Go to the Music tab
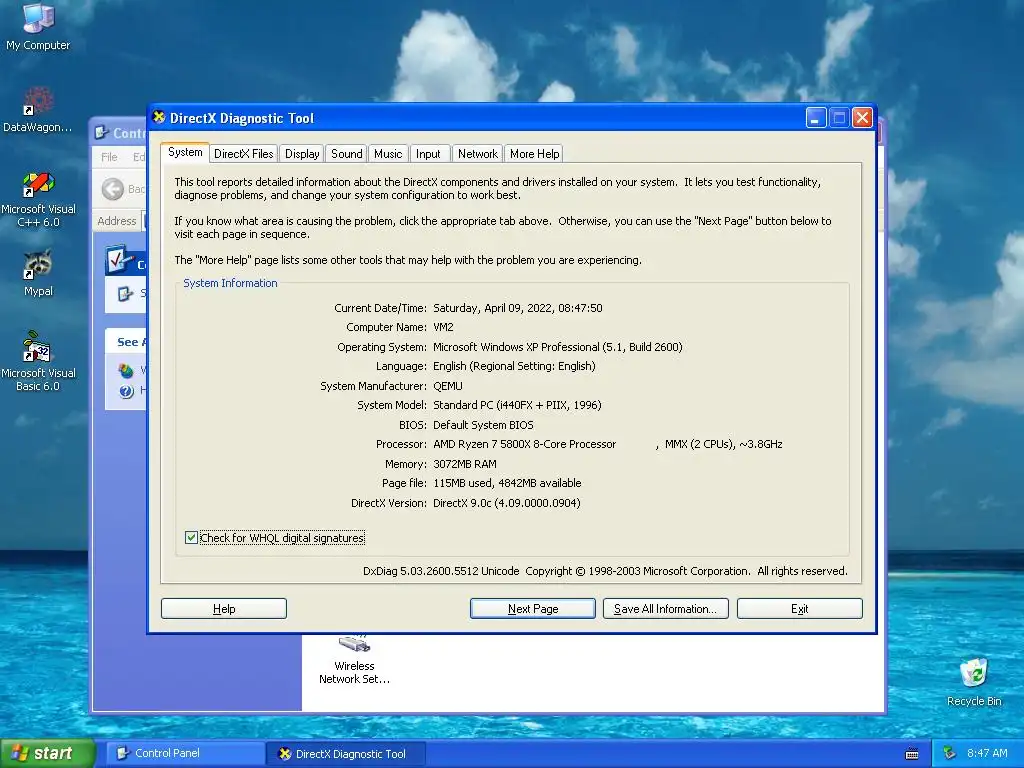This screenshot has height=768, width=1024. [x=388, y=154]
